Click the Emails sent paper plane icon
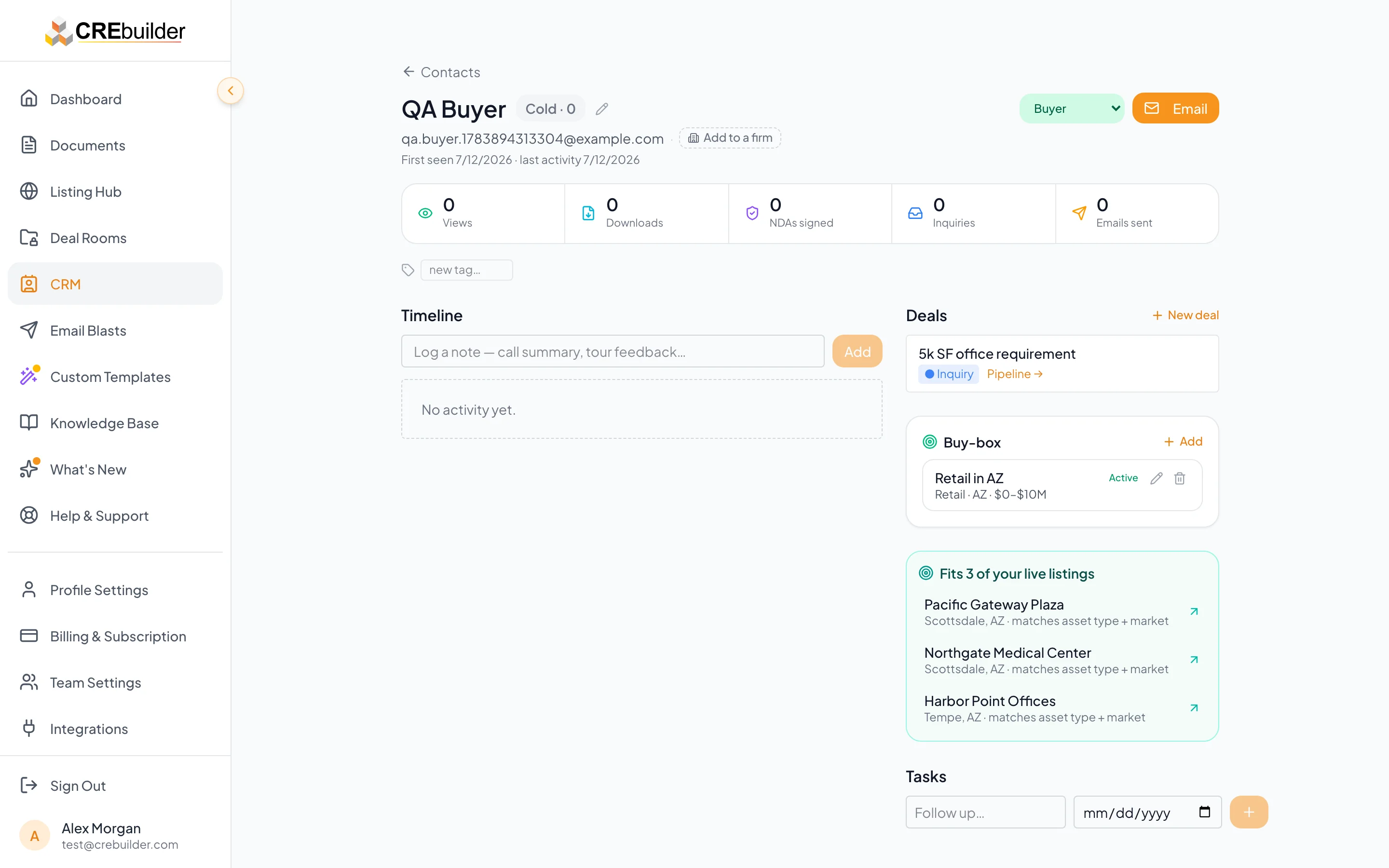The height and width of the screenshot is (868, 1389). pos(1079,214)
